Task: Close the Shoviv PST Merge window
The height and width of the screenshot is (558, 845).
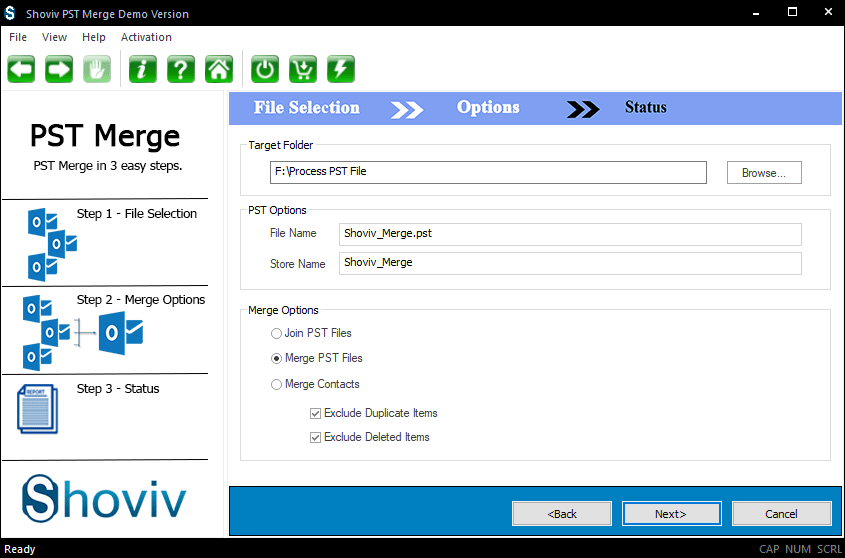Action: [x=828, y=12]
